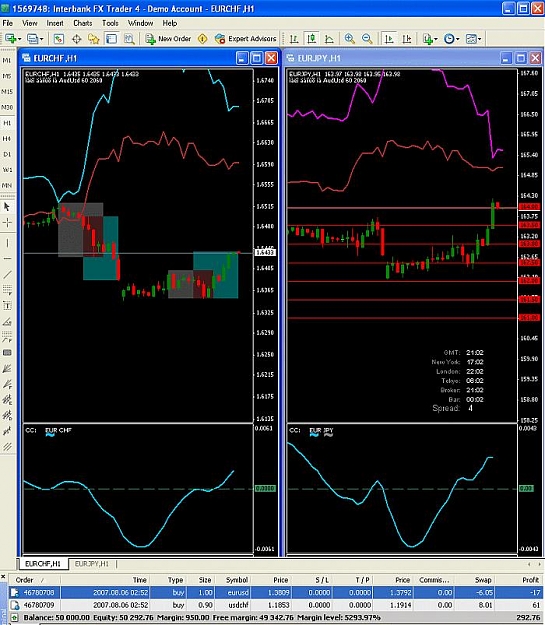The height and width of the screenshot is (625, 545).
Task: Toggle the Terminal window icon
Action: pyautogui.click(x=111, y=39)
